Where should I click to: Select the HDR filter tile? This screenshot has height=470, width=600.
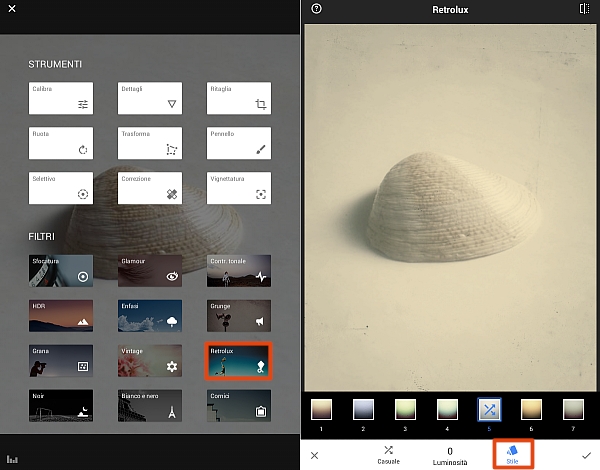[x=60, y=316]
